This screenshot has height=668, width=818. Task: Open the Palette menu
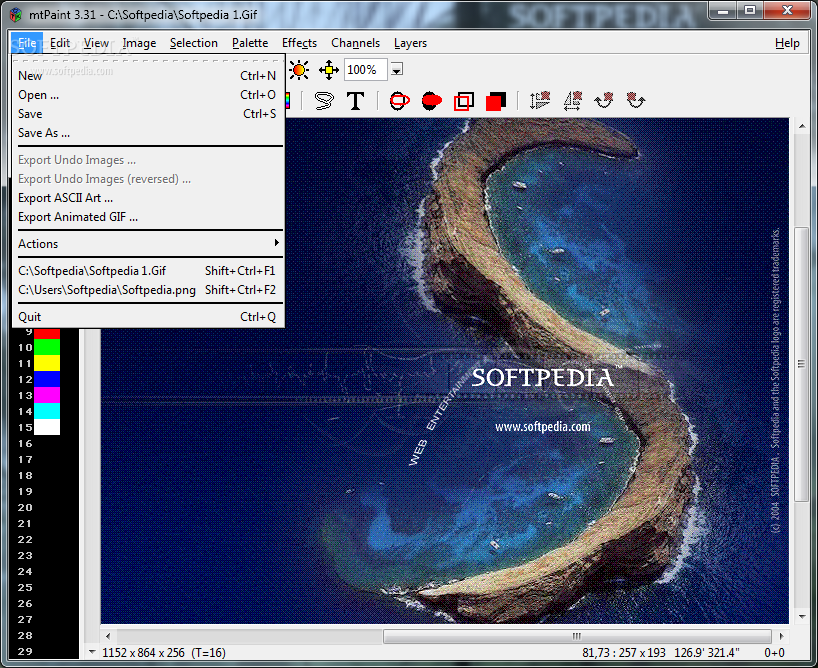tap(250, 43)
